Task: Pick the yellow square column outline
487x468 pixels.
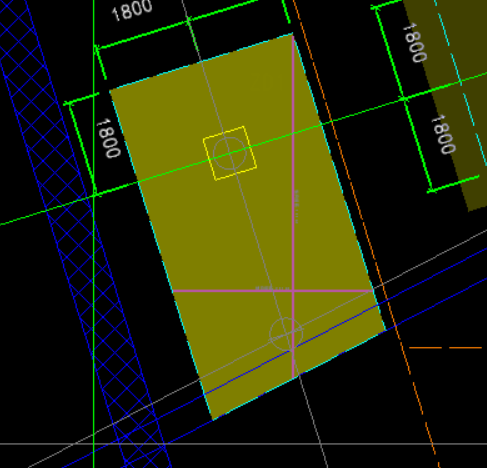Action: pos(230,153)
